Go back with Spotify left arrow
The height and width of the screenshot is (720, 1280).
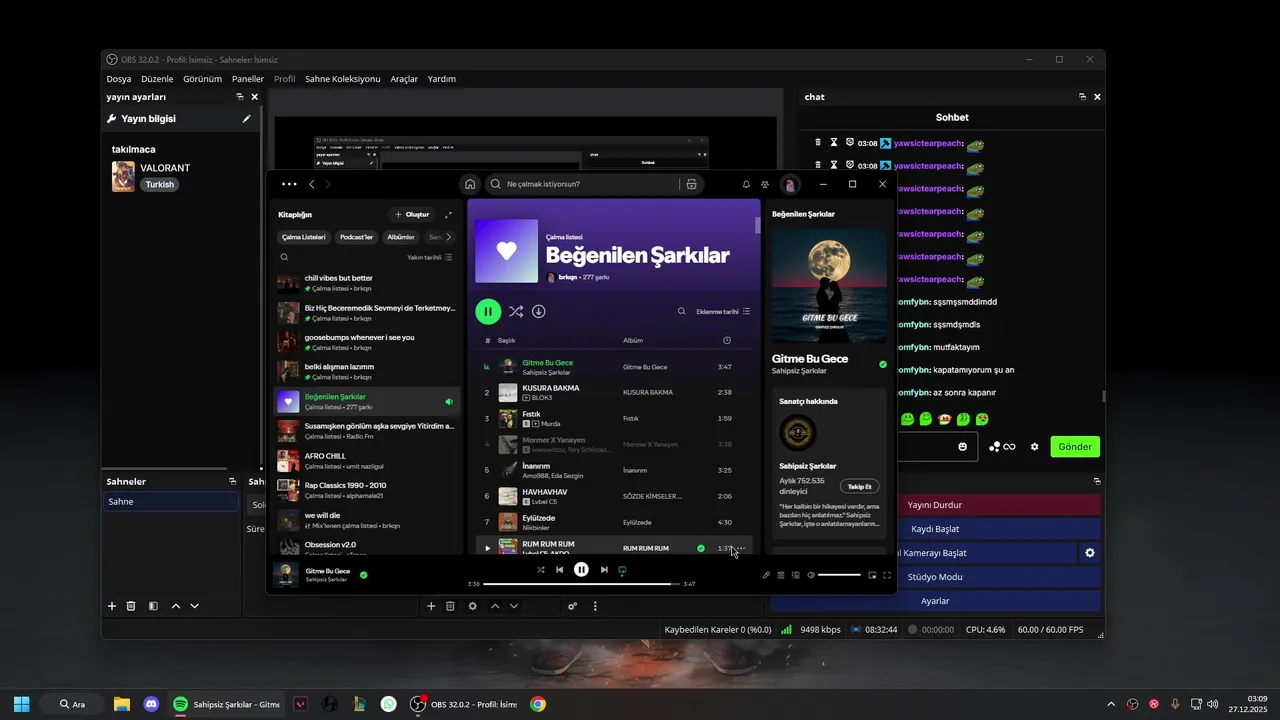(x=312, y=184)
